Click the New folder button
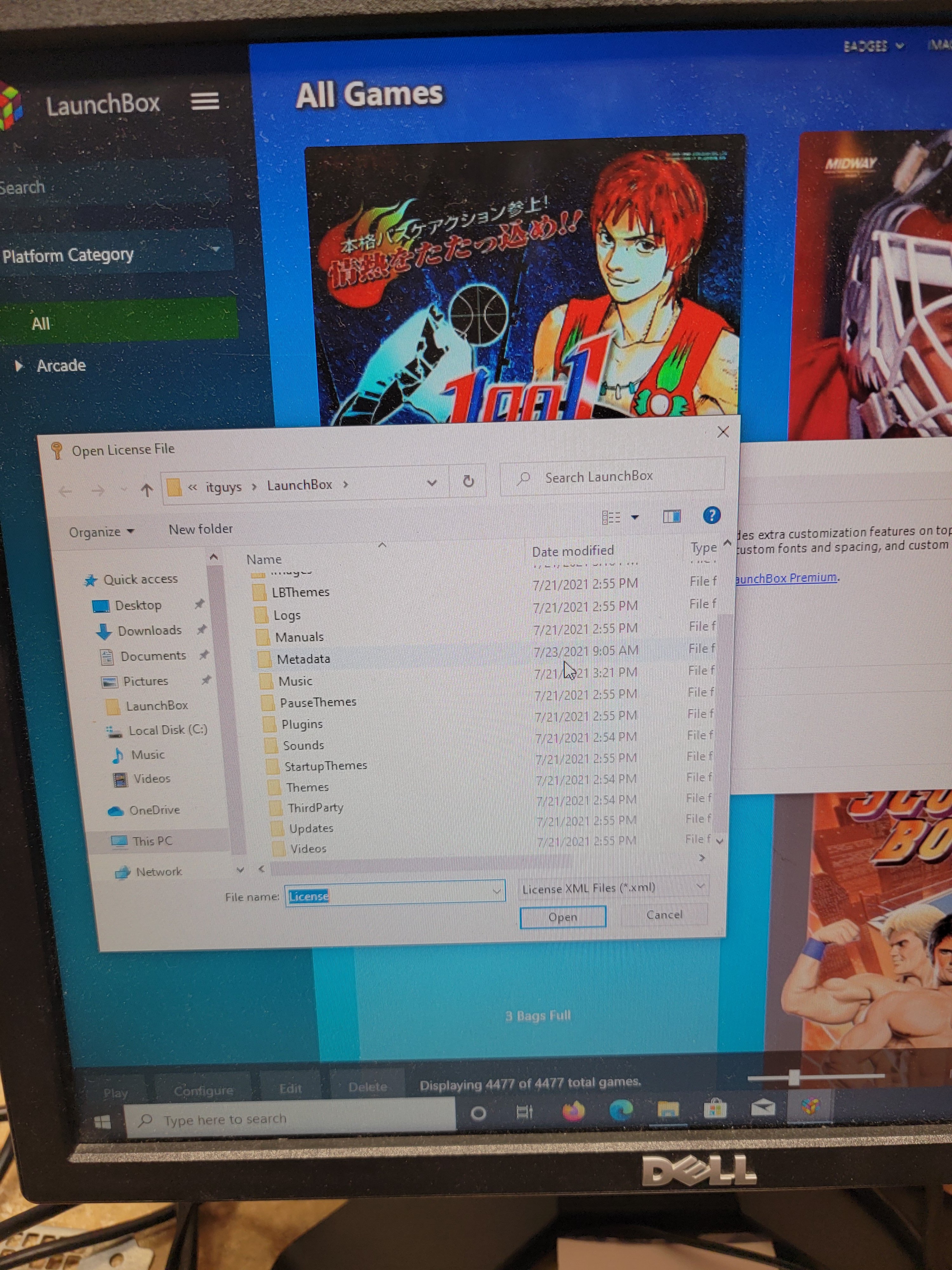This screenshot has width=952, height=1270. 201,529
